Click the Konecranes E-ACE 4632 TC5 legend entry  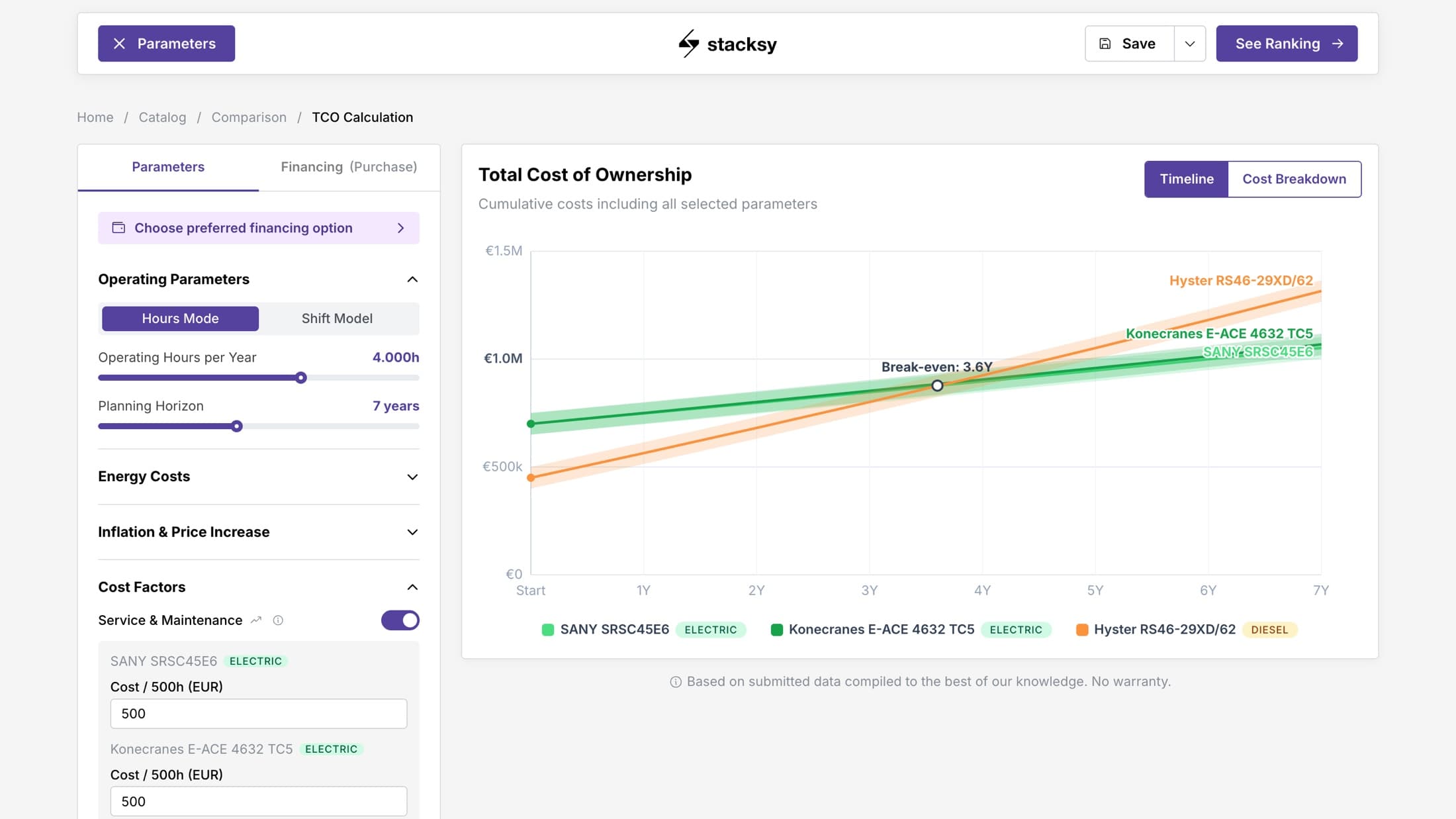(x=911, y=630)
